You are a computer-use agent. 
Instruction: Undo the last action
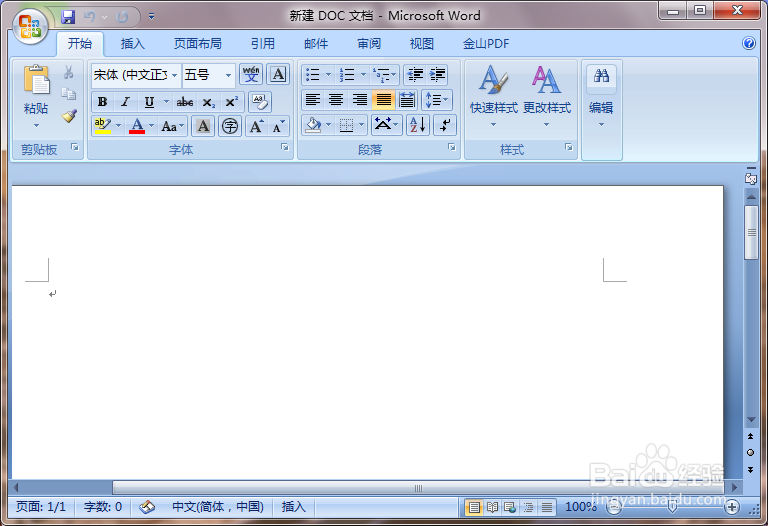89,17
